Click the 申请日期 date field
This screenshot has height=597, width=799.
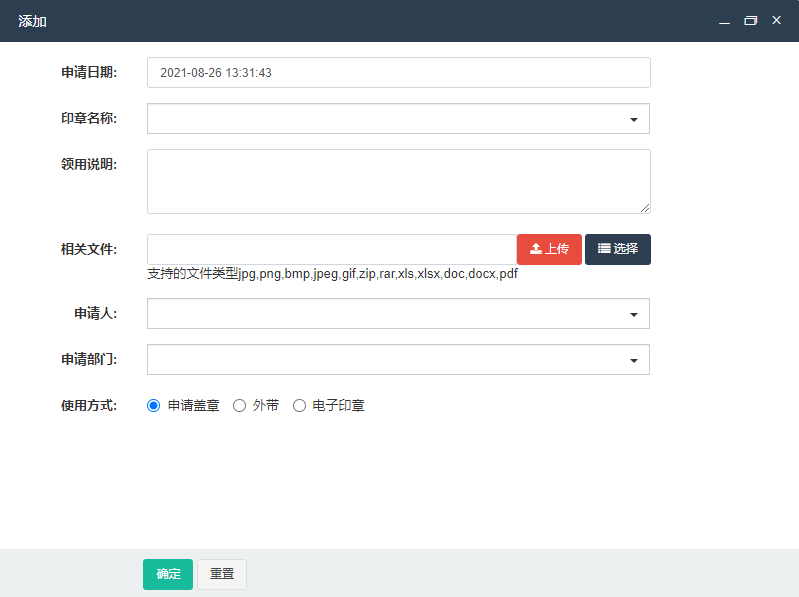398,72
